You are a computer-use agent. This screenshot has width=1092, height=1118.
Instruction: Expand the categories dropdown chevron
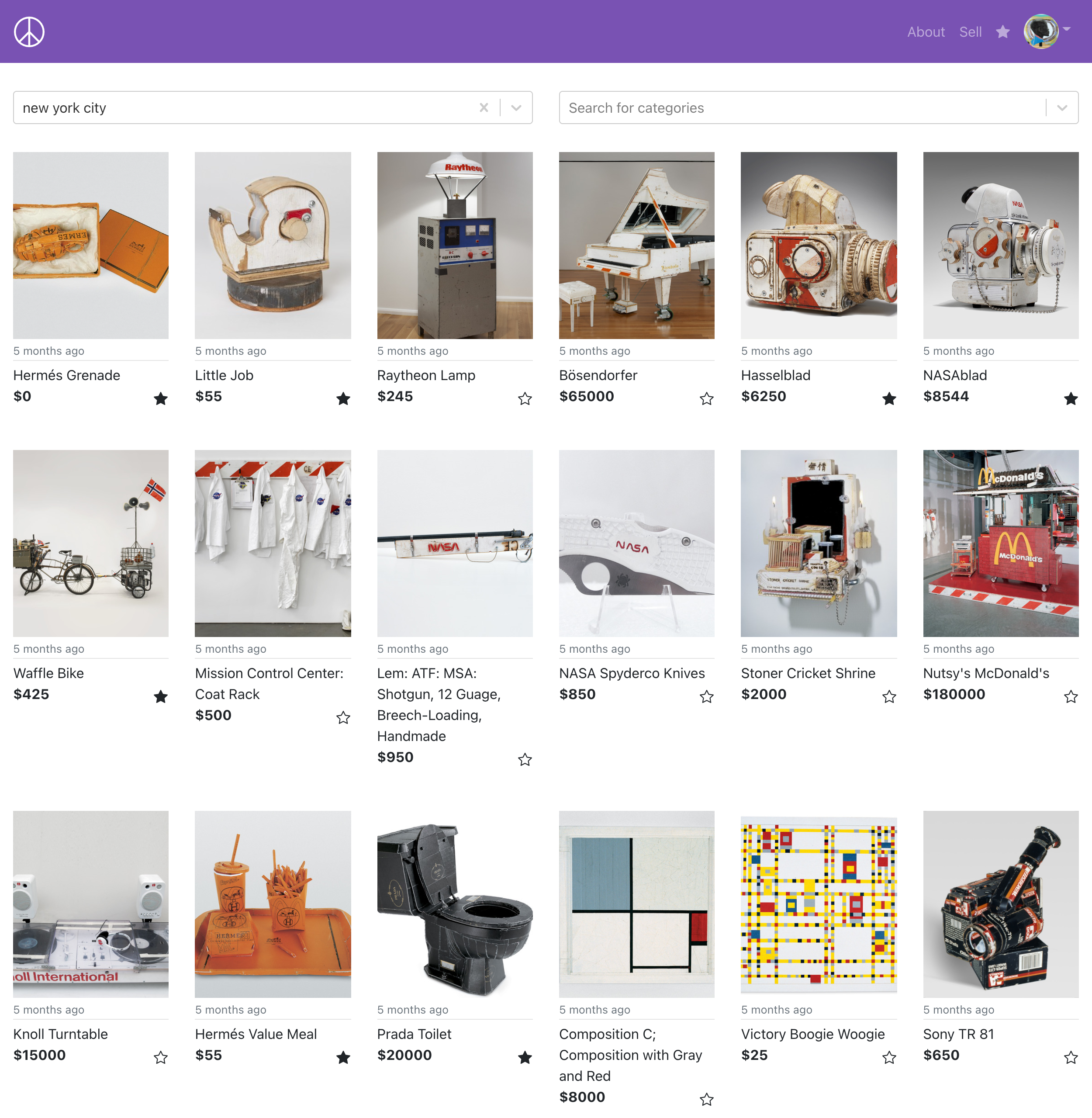1062,107
